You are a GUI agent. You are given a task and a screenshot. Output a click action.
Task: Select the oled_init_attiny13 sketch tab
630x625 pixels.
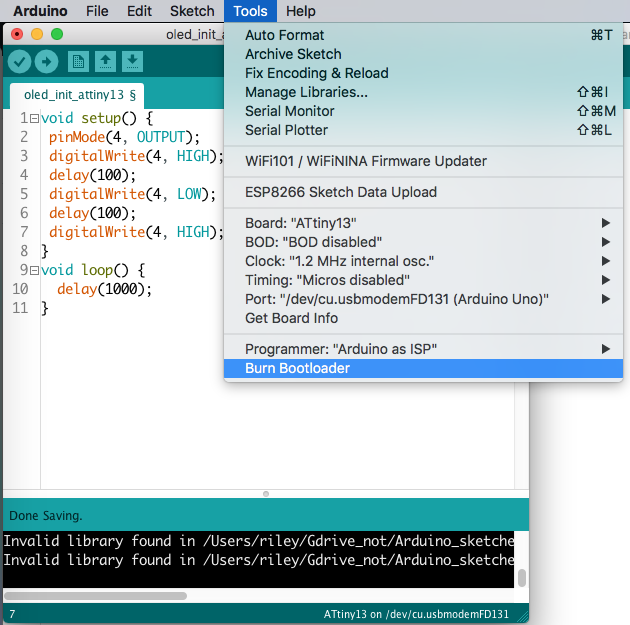click(77, 95)
